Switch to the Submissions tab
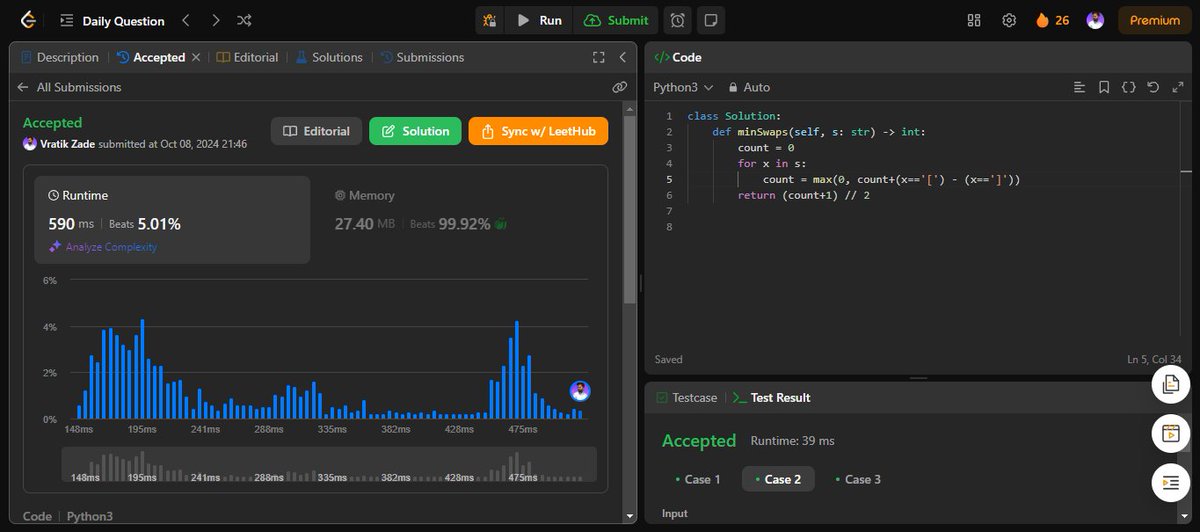This screenshot has width=1200, height=532. 421,57
